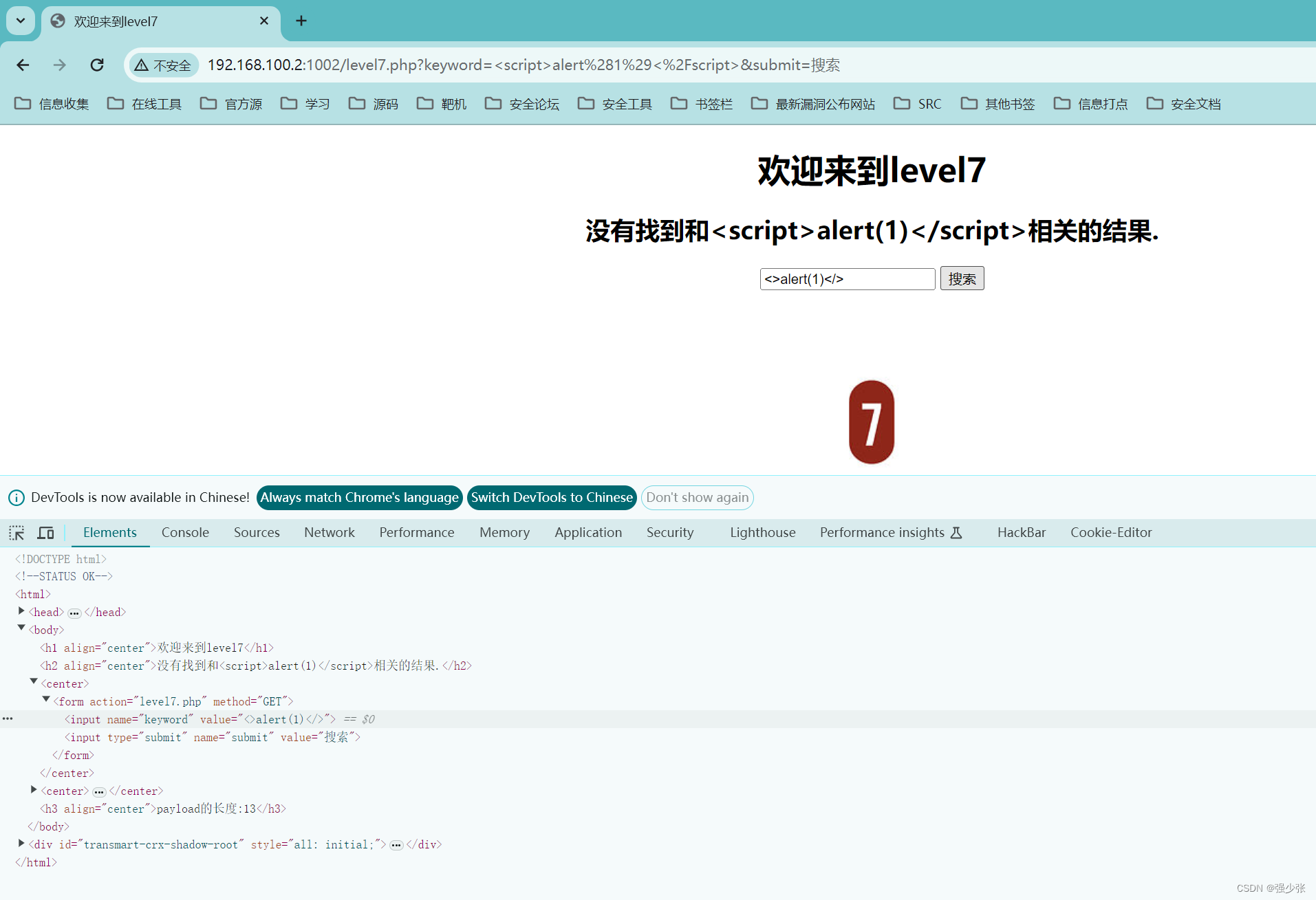Screen dimensions: 1316x900
Task: Open the 学习 bookmark folder
Action: (305, 104)
